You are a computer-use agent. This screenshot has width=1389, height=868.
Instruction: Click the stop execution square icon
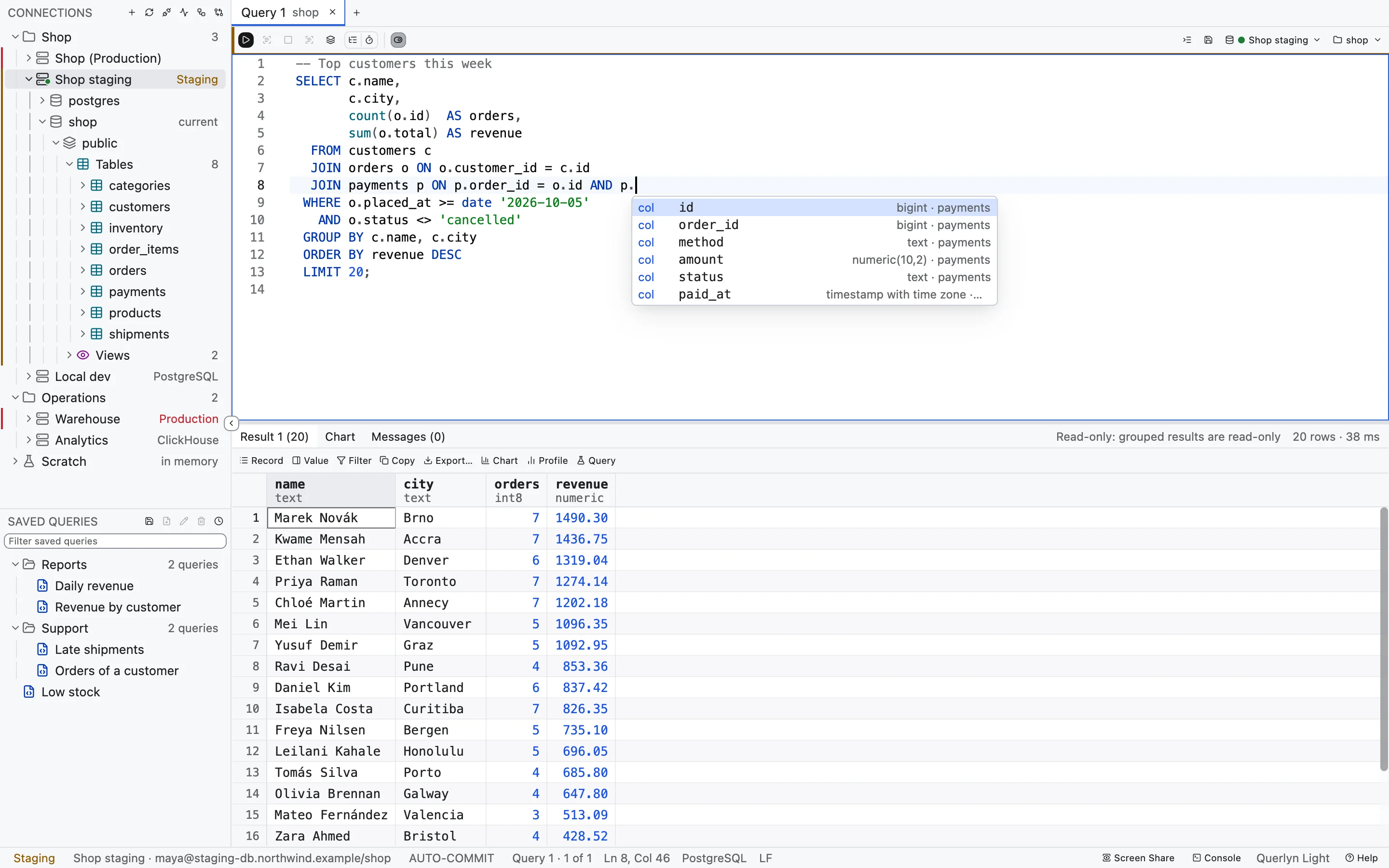click(x=288, y=40)
